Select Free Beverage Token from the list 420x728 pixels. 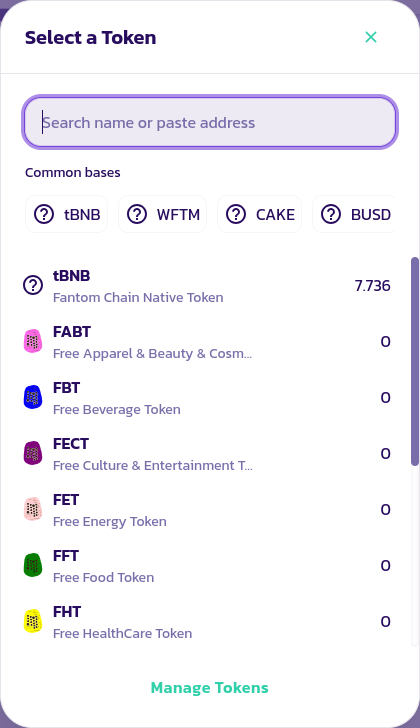207,398
